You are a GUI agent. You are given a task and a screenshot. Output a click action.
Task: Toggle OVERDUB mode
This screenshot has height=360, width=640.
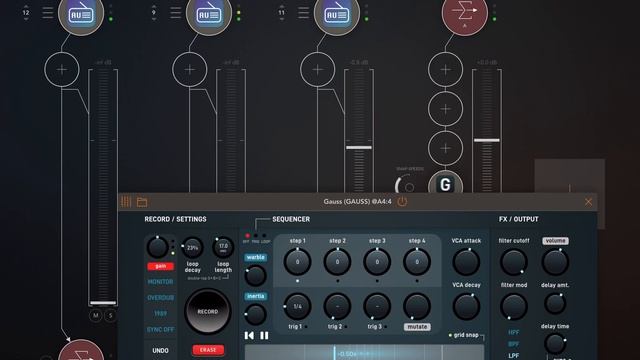[160, 298]
